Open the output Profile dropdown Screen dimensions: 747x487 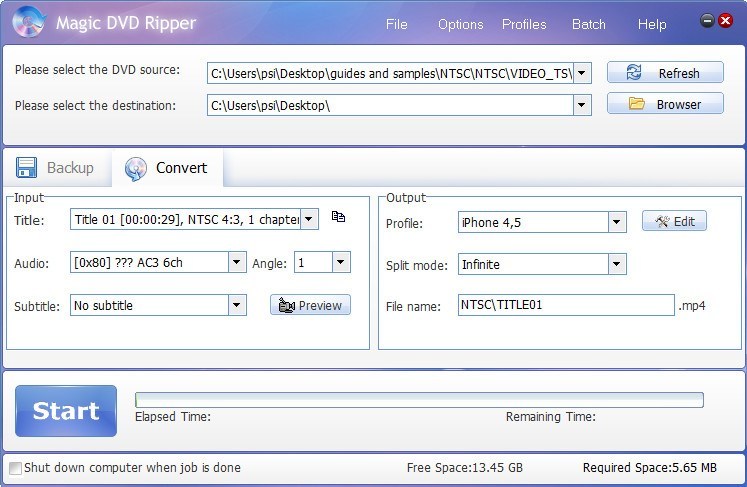(617, 222)
